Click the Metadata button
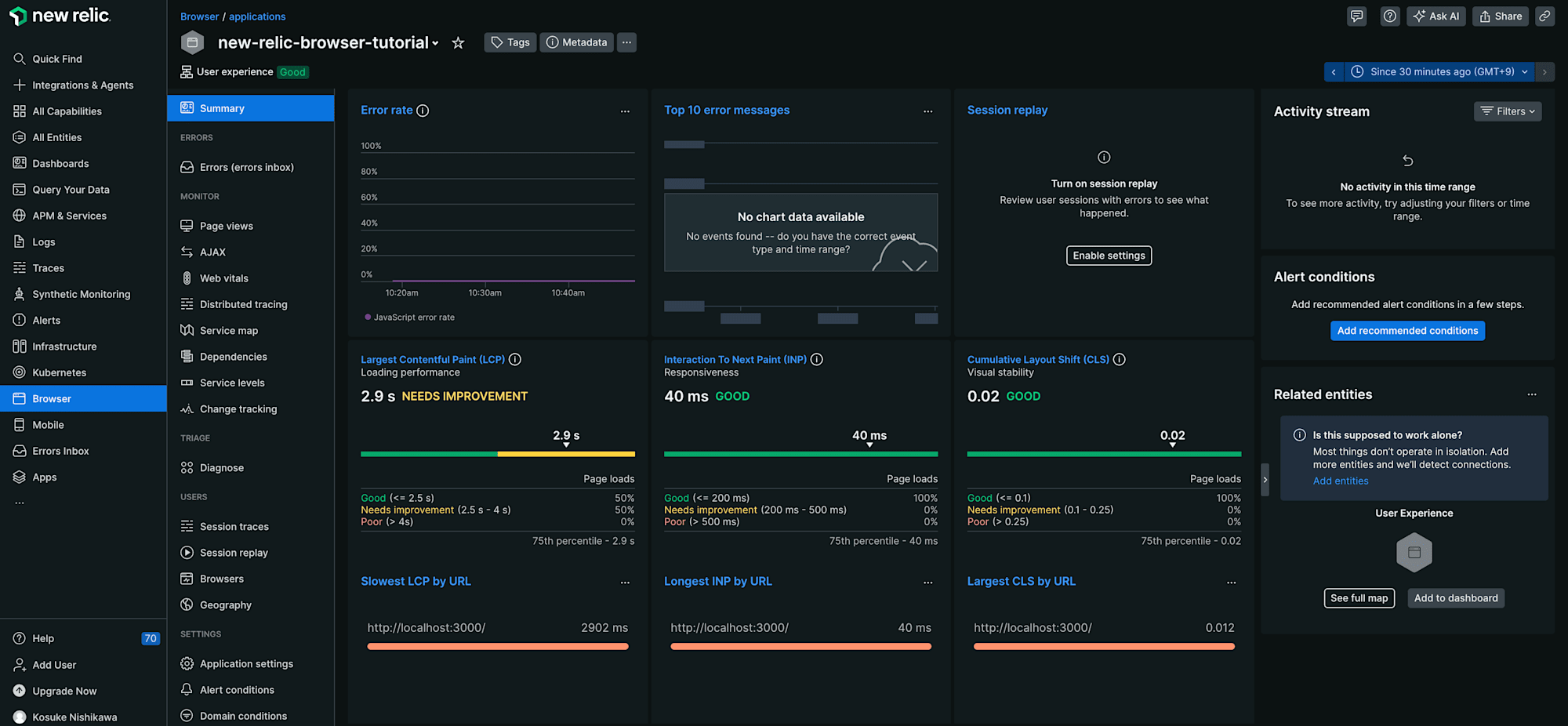1568x726 pixels. click(576, 42)
